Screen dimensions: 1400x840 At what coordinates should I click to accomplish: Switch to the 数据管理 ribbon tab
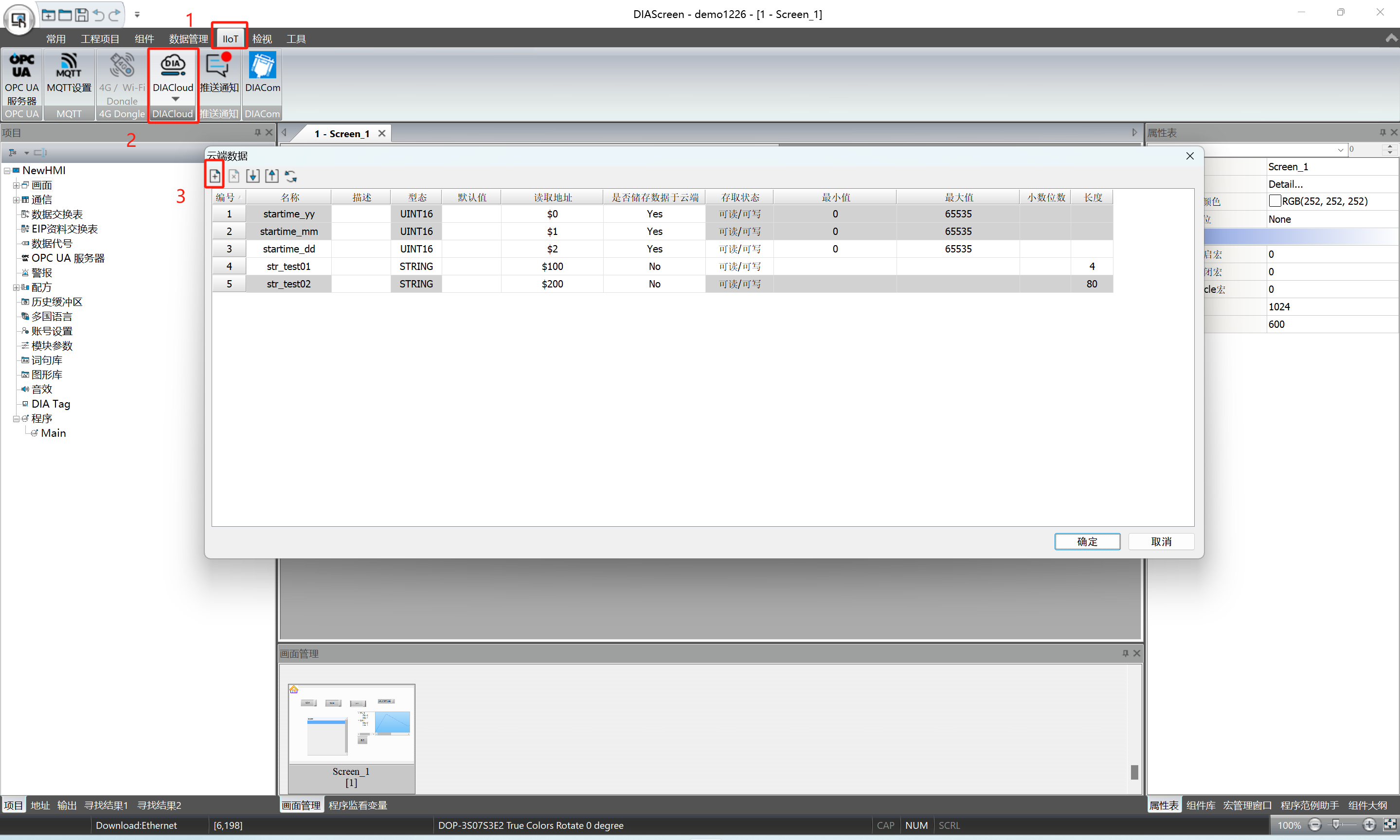[188, 39]
